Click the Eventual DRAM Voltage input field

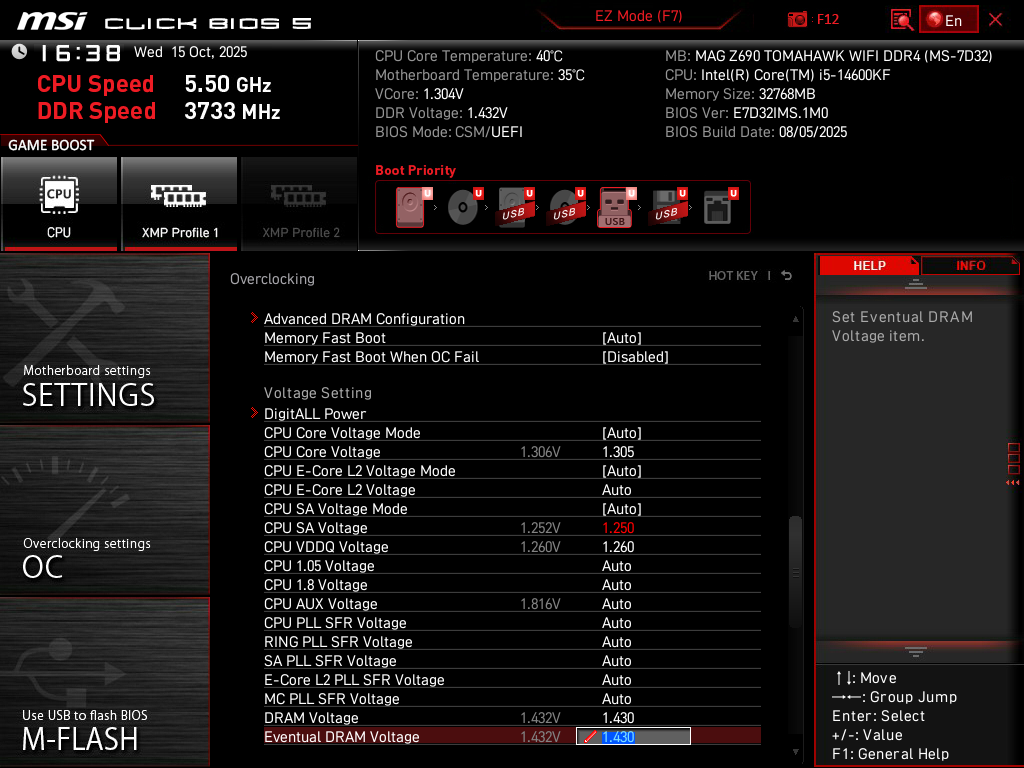click(x=633, y=736)
